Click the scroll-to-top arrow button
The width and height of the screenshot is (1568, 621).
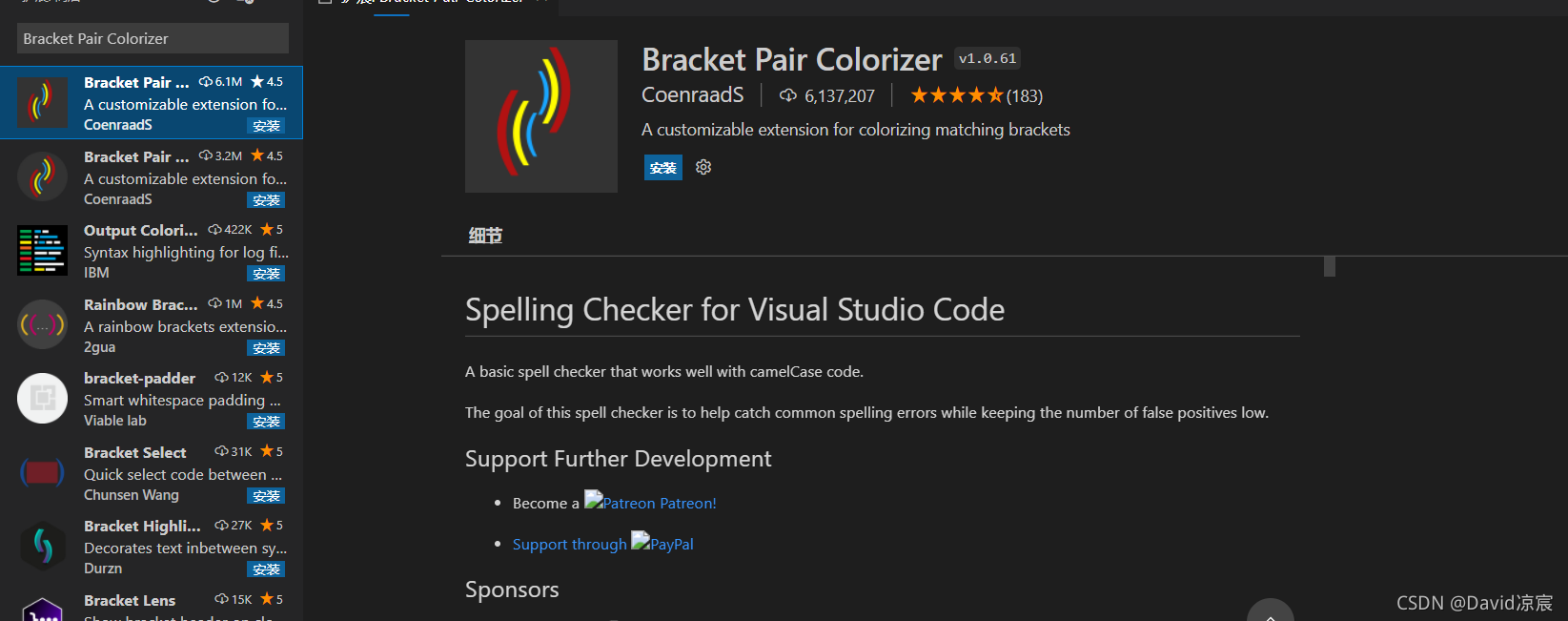tap(1271, 611)
